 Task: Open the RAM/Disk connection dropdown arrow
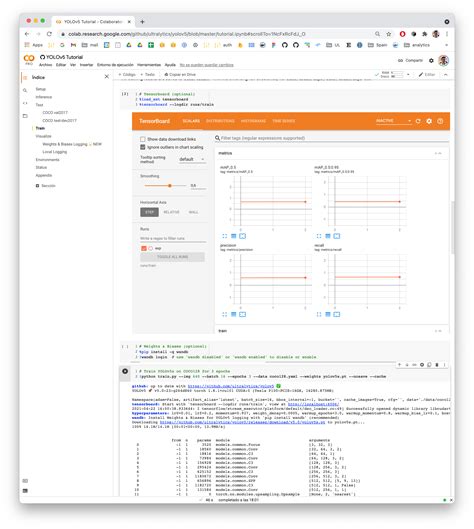point(409,74)
